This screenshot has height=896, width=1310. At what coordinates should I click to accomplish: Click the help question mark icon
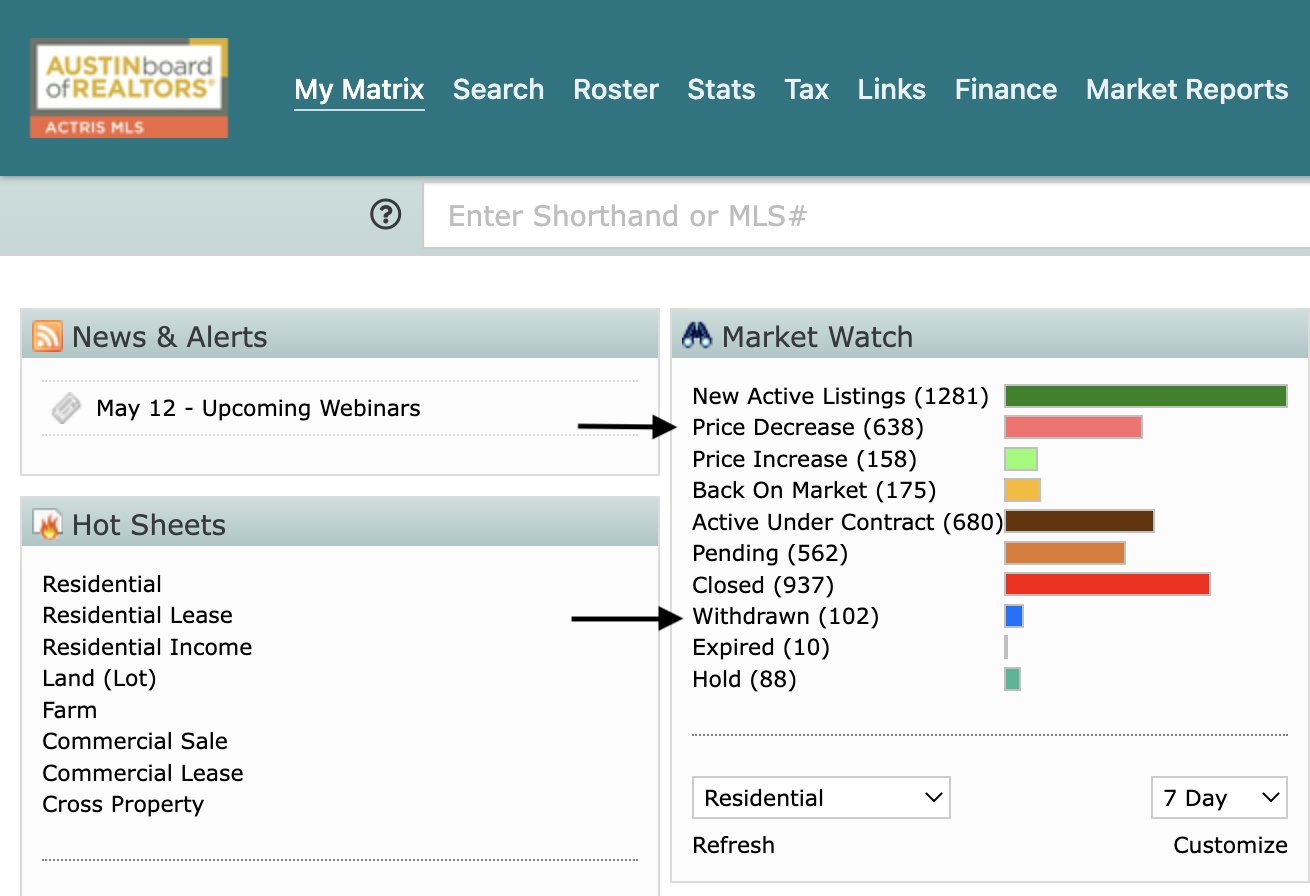click(x=385, y=215)
